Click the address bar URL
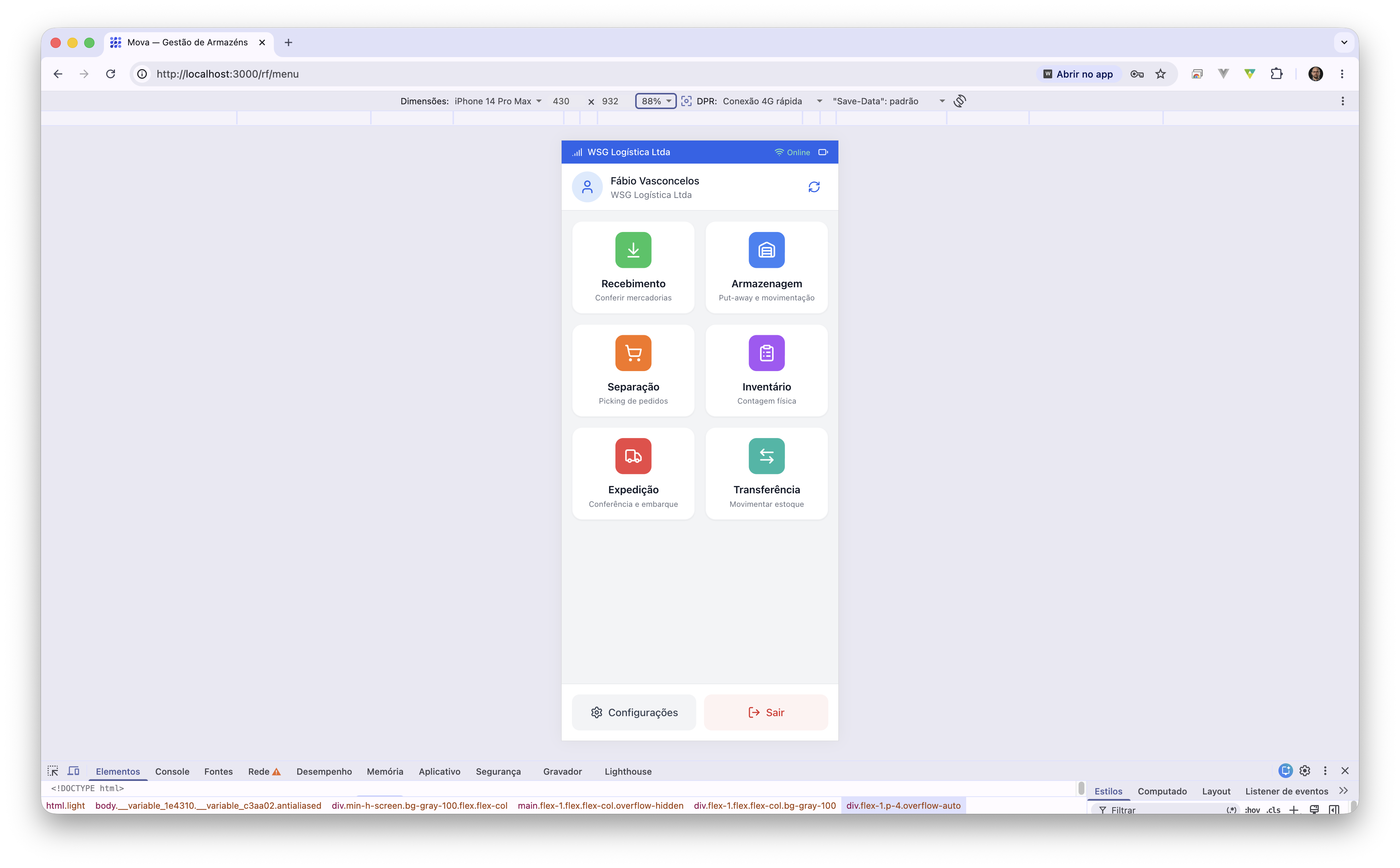Screen dimensions: 1400x868 [227, 74]
